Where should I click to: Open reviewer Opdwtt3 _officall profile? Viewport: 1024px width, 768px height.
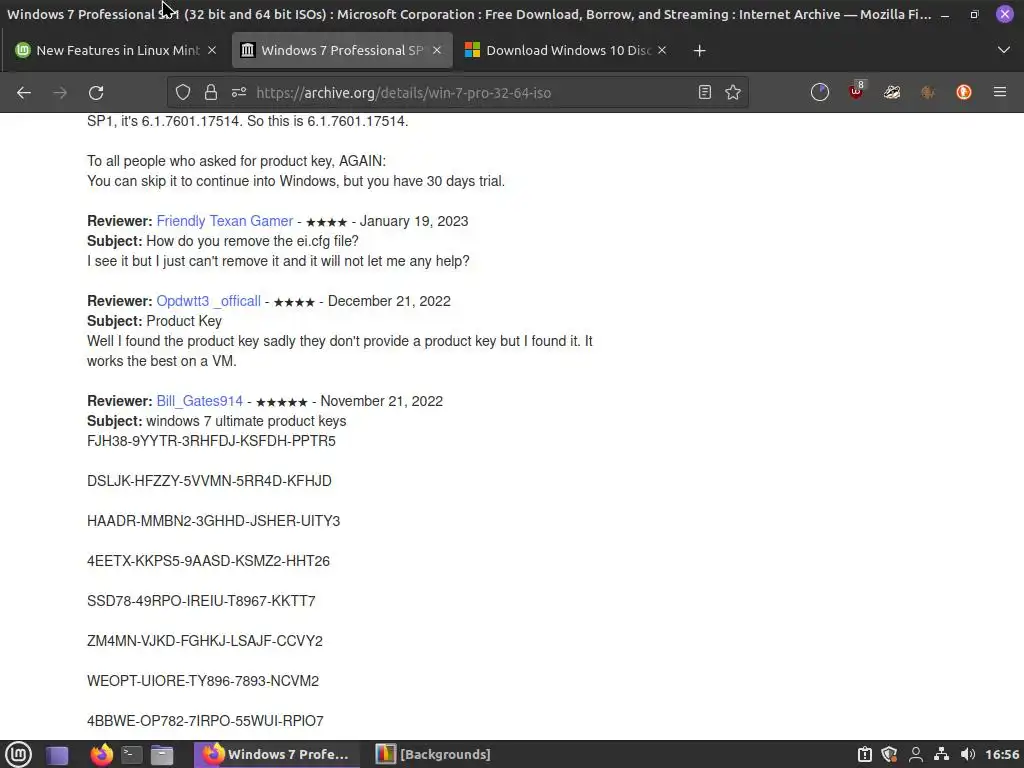pyautogui.click(x=208, y=301)
